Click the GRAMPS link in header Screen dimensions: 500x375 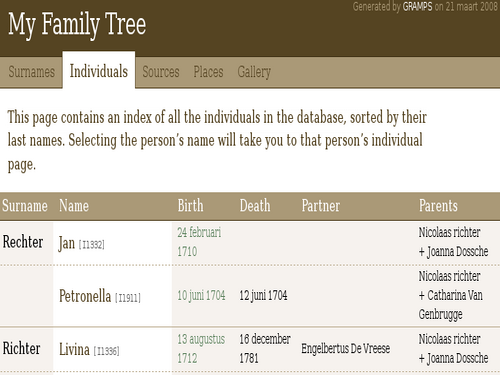(x=417, y=6)
